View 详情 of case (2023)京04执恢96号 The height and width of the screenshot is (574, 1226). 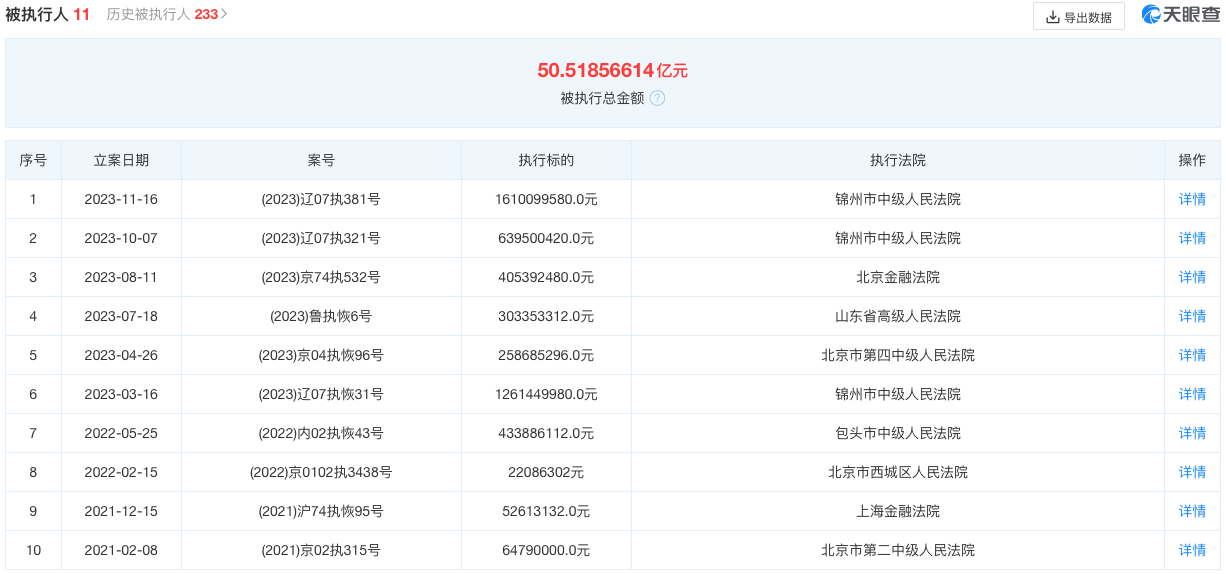click(x=1192, y=355)
